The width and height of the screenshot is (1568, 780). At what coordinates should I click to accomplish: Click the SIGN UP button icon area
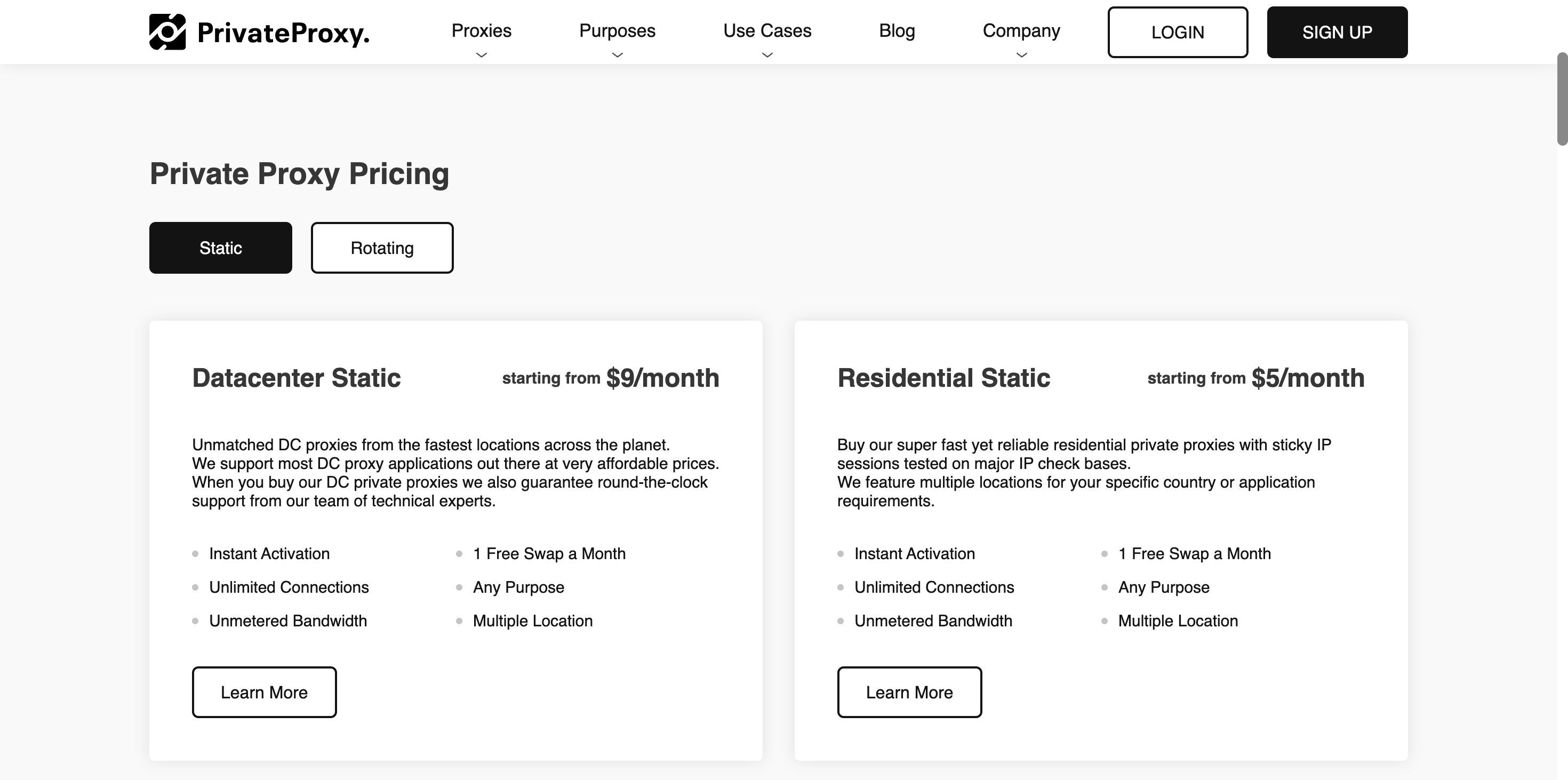point(1337,31)
